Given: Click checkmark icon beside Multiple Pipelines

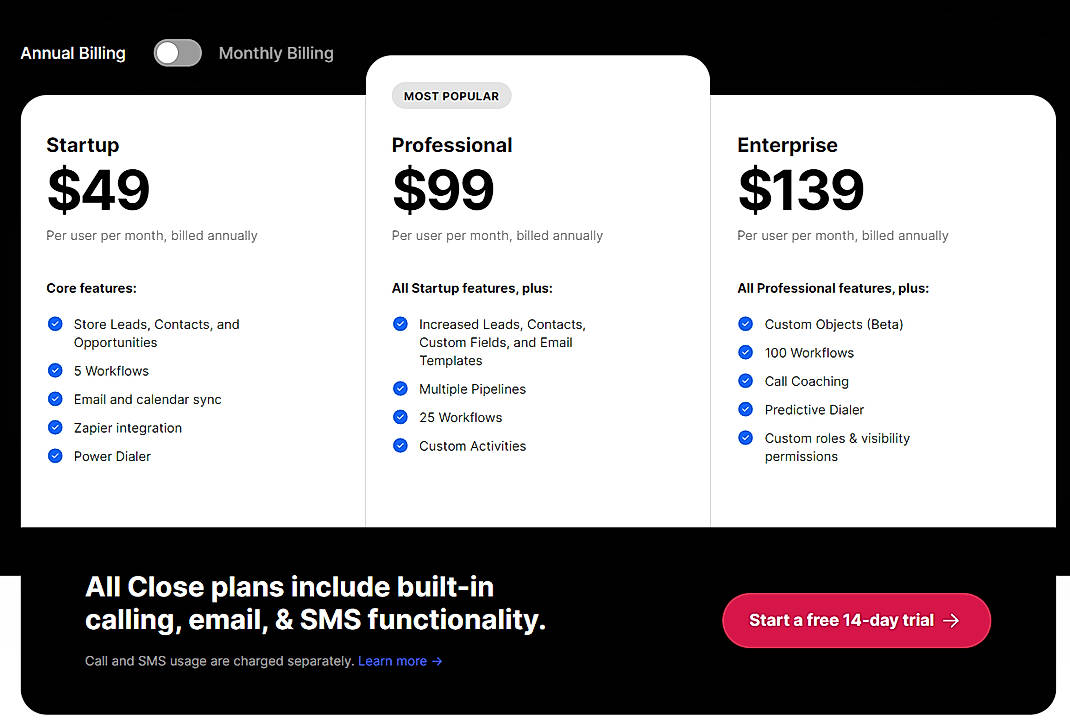Looking at the screenshot, I should point(400,388).
